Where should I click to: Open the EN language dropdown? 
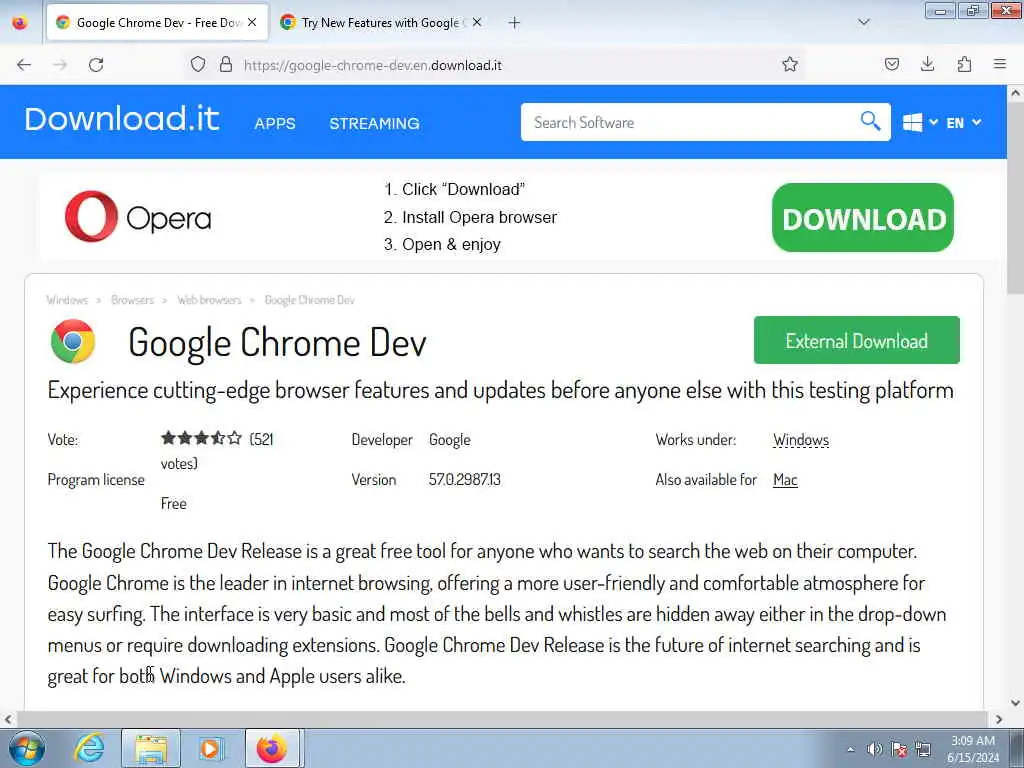coord(963,123)
